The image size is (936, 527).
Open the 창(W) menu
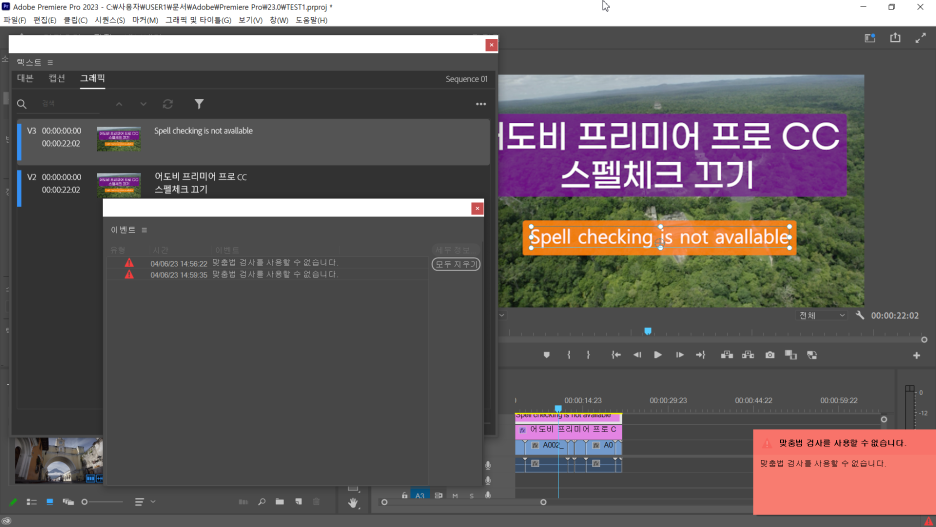pos(279,20)
